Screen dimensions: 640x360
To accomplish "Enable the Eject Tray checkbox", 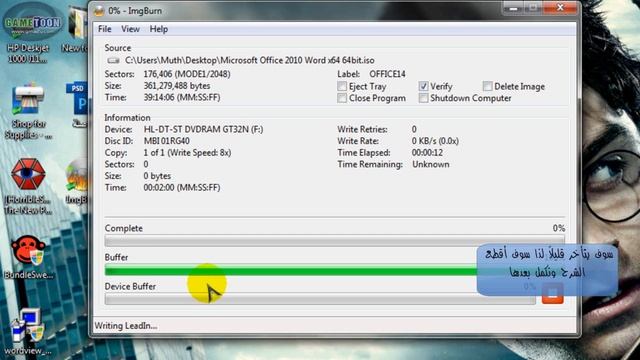I will coord(342,86).
